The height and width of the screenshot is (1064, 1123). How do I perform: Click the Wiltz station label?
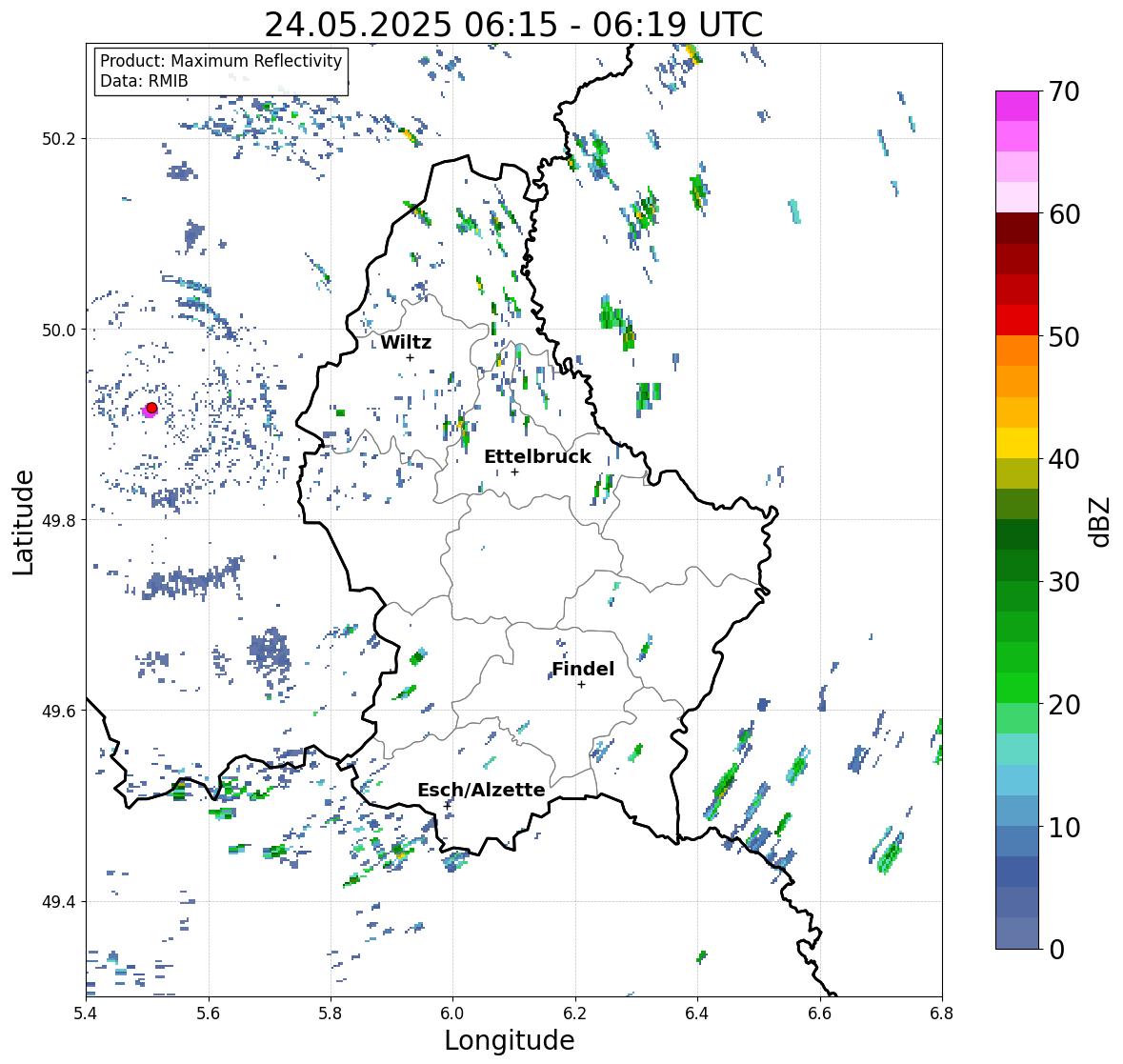pos(406,342)
